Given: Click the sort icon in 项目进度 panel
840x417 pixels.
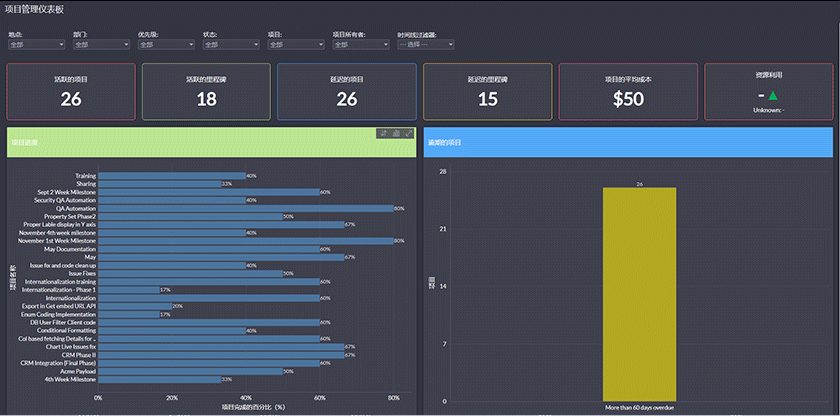Looking at the screenshot, I should pos(383,133).
